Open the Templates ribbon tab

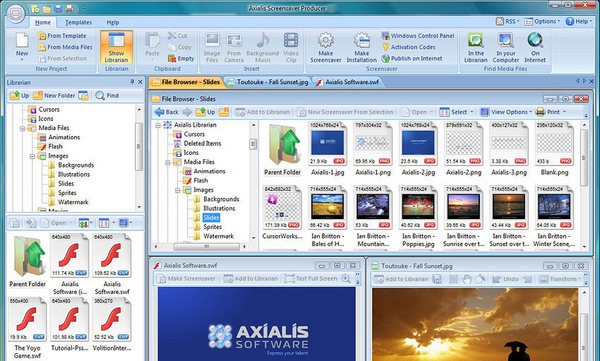(x=78, y=23)
